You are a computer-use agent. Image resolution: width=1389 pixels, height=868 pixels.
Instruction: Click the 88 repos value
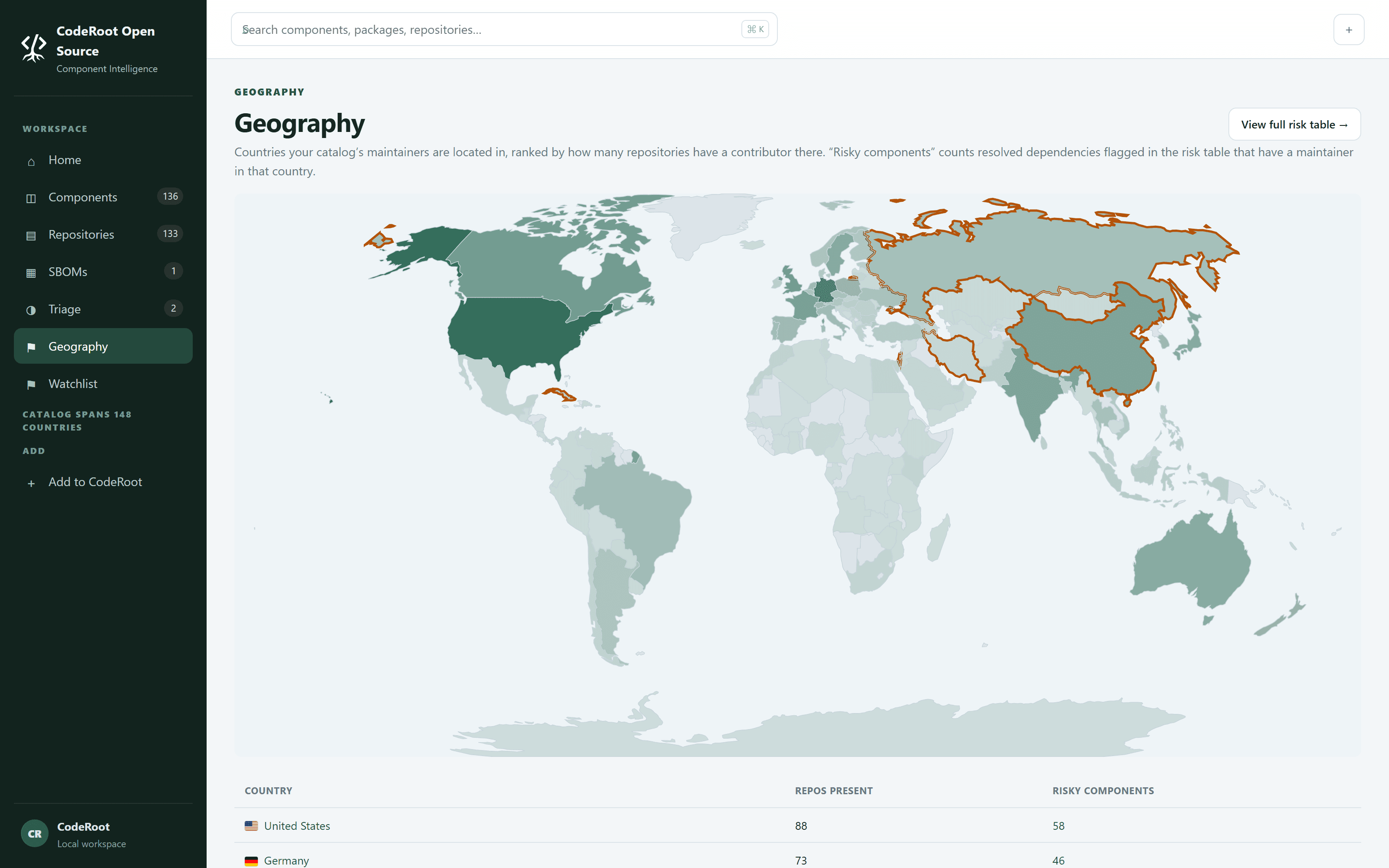tap(801, 825)
